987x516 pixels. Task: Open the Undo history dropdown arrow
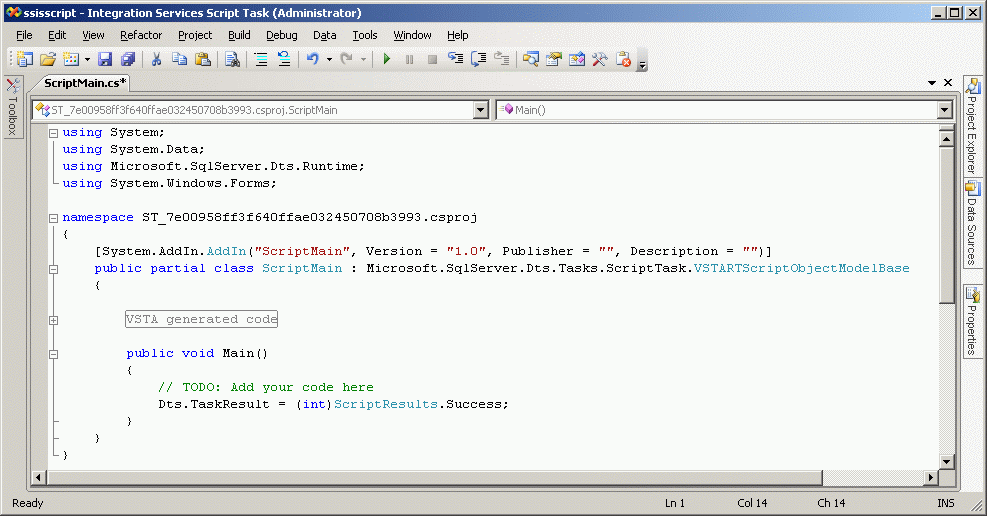329,59
